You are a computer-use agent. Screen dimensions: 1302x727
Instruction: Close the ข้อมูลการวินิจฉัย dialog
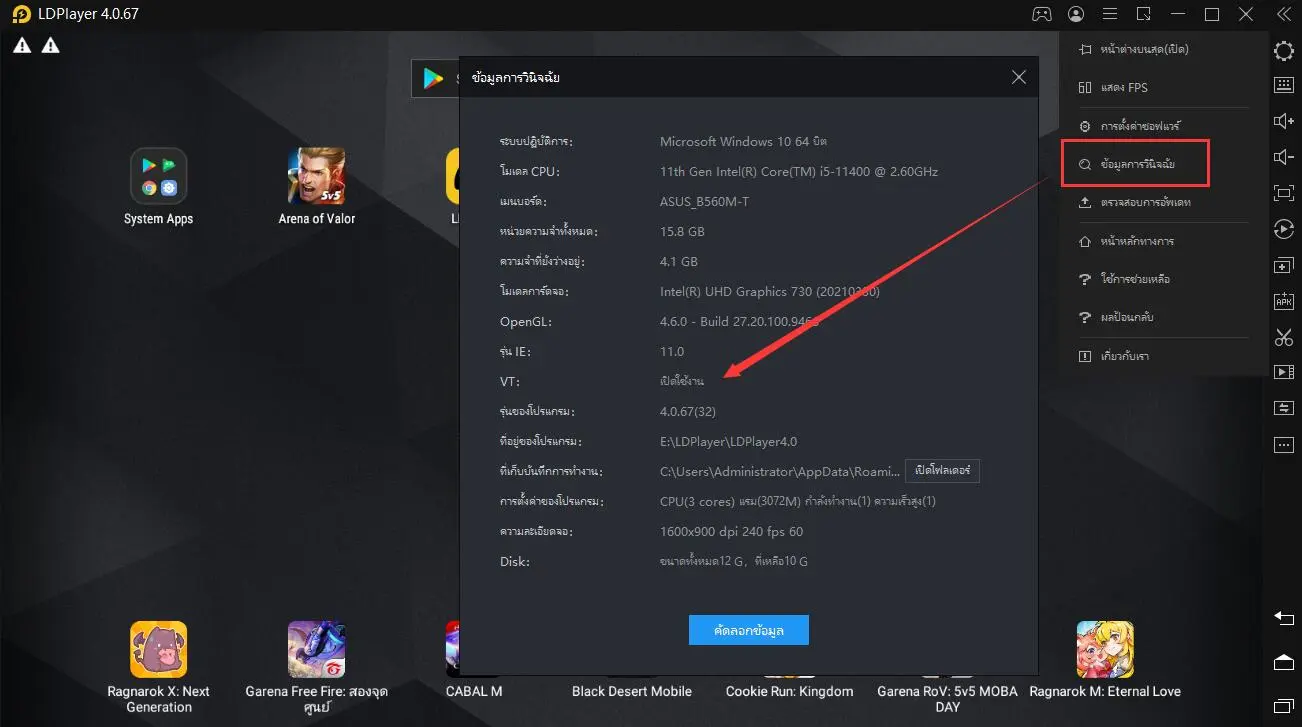[x=1018, y=77]
